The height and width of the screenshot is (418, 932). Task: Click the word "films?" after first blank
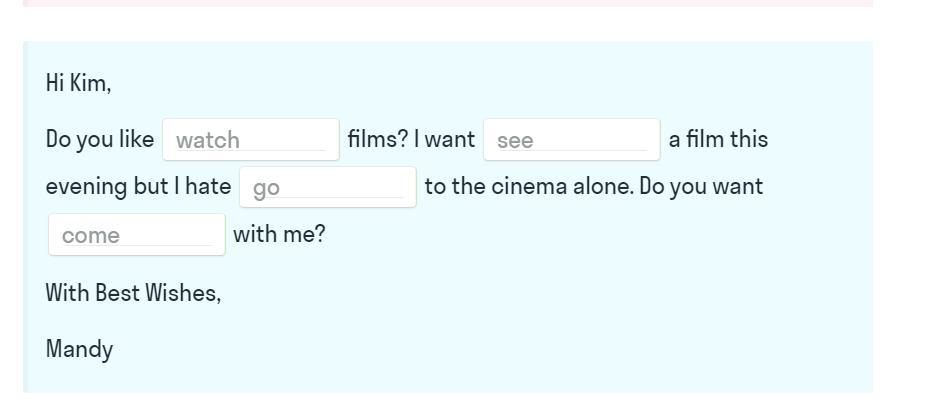[377, 139]
